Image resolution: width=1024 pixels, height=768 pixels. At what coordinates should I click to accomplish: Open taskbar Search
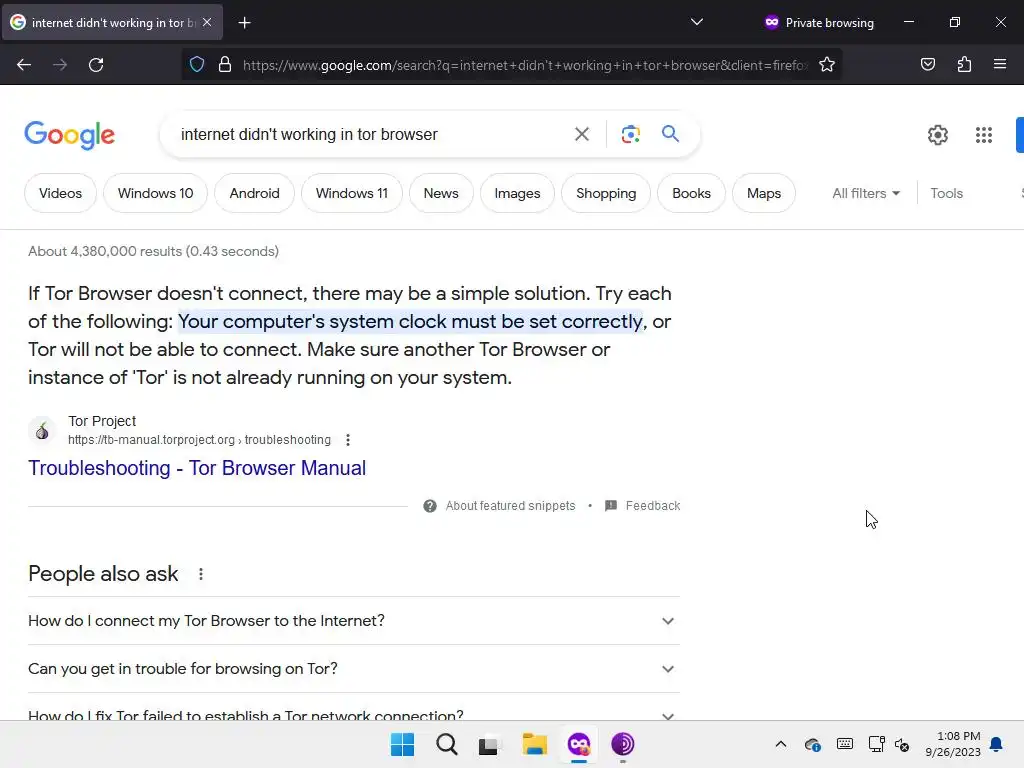pyautogui.click(x=447, y=744)
